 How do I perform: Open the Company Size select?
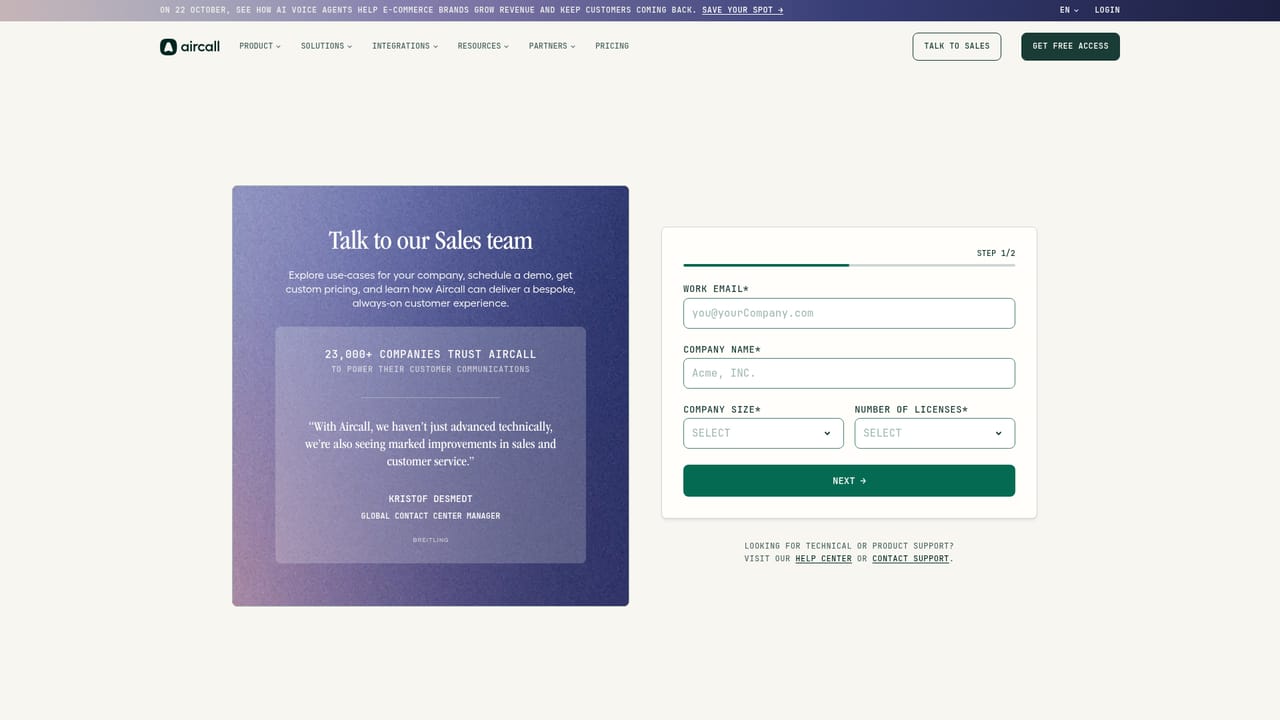pyautogui.click(x=763, y=433)
